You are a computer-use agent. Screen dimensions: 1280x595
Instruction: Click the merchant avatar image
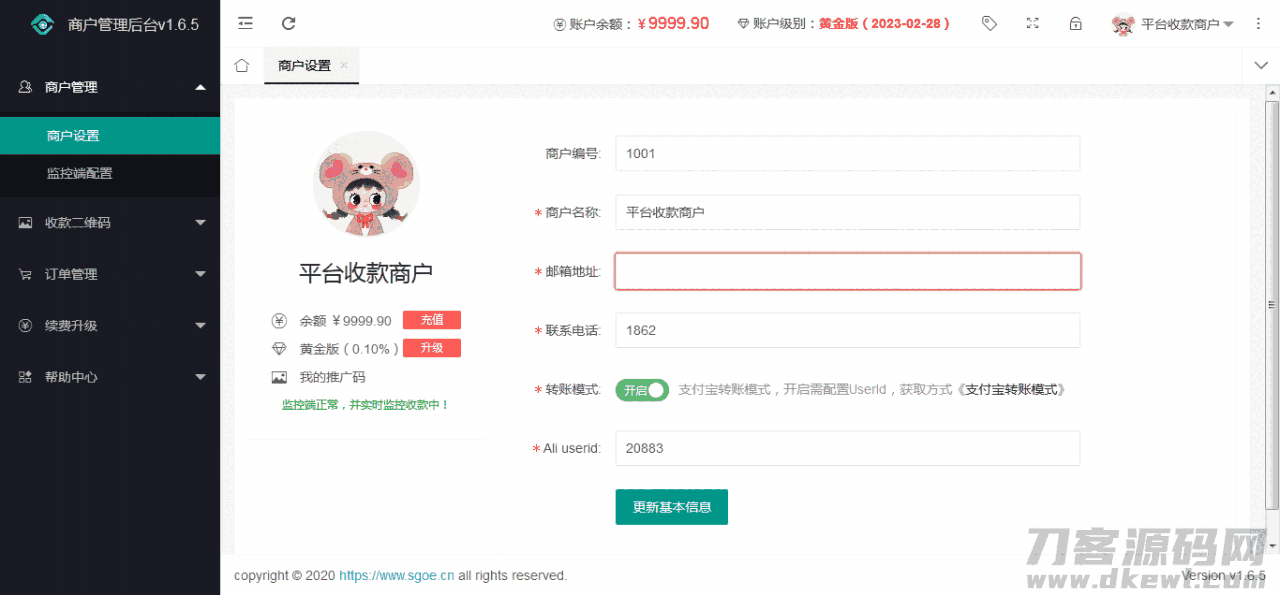pyautogui.click(x=366, y=184)
